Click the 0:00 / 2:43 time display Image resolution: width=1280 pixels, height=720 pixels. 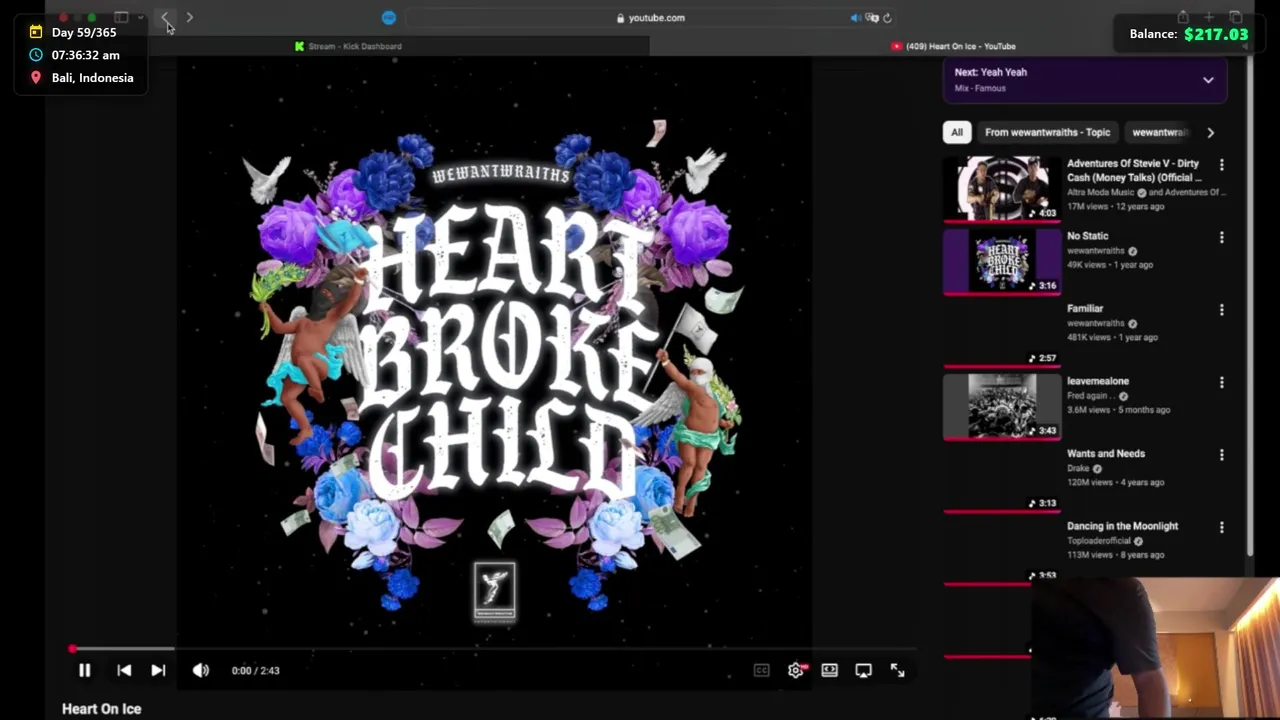(x=255, y=671)
